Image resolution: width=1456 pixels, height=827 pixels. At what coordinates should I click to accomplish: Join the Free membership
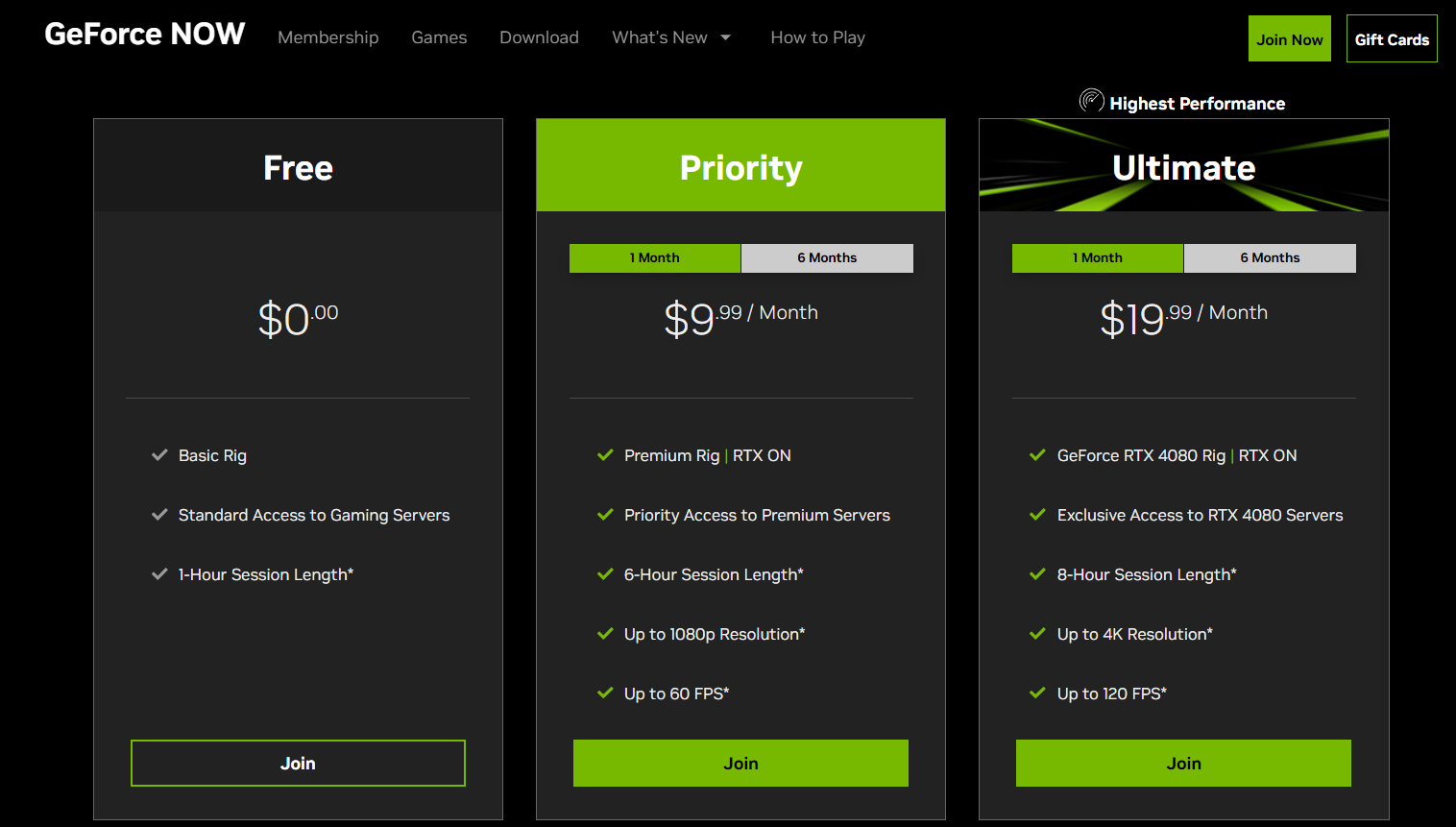coord(298,763)
